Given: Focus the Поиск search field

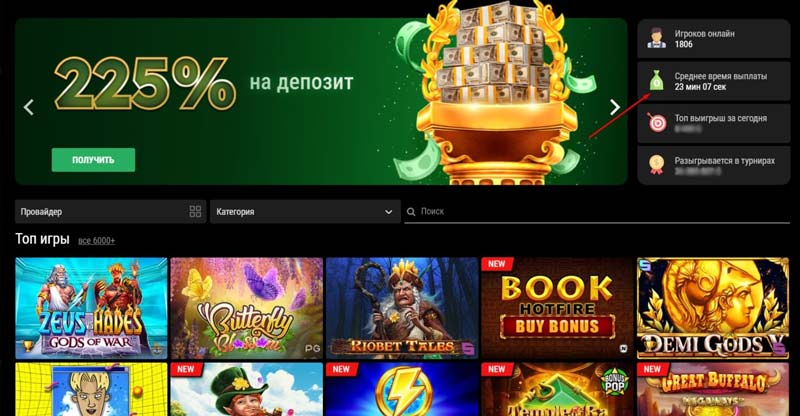Looking at the screenshot, I should pos(597,211).
